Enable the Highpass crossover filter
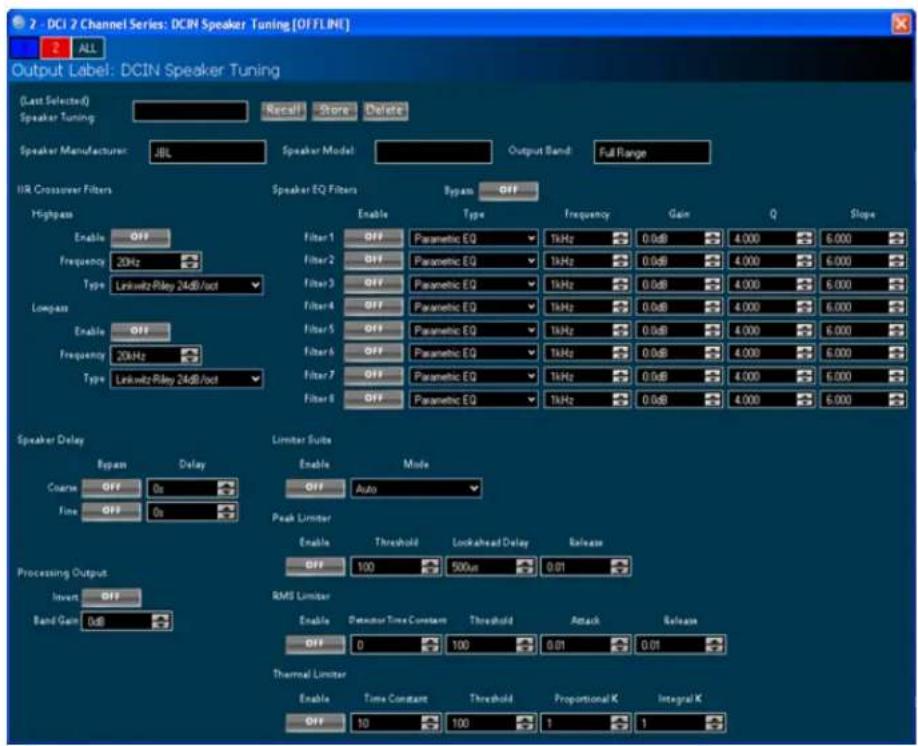 tap(141, 238)
